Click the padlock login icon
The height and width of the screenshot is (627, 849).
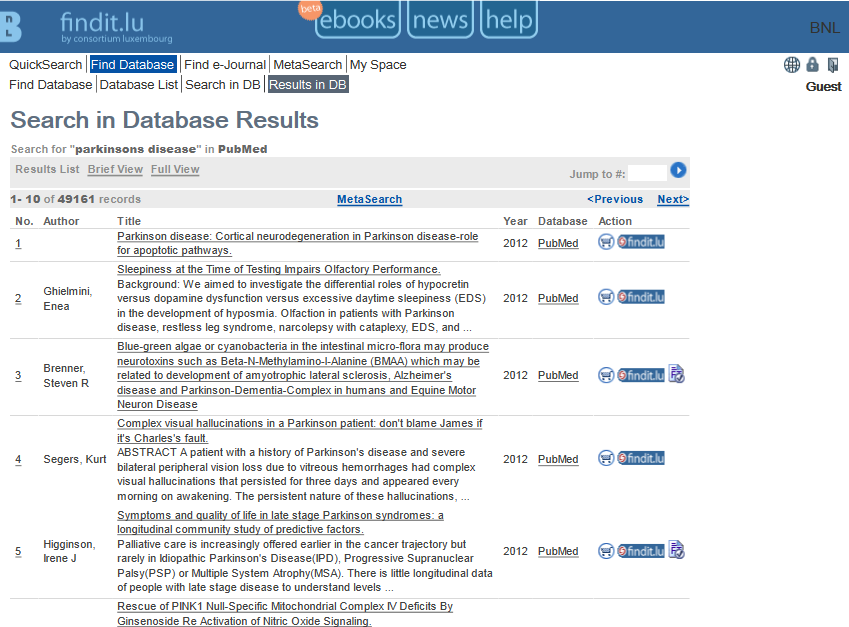coord(812,64)
